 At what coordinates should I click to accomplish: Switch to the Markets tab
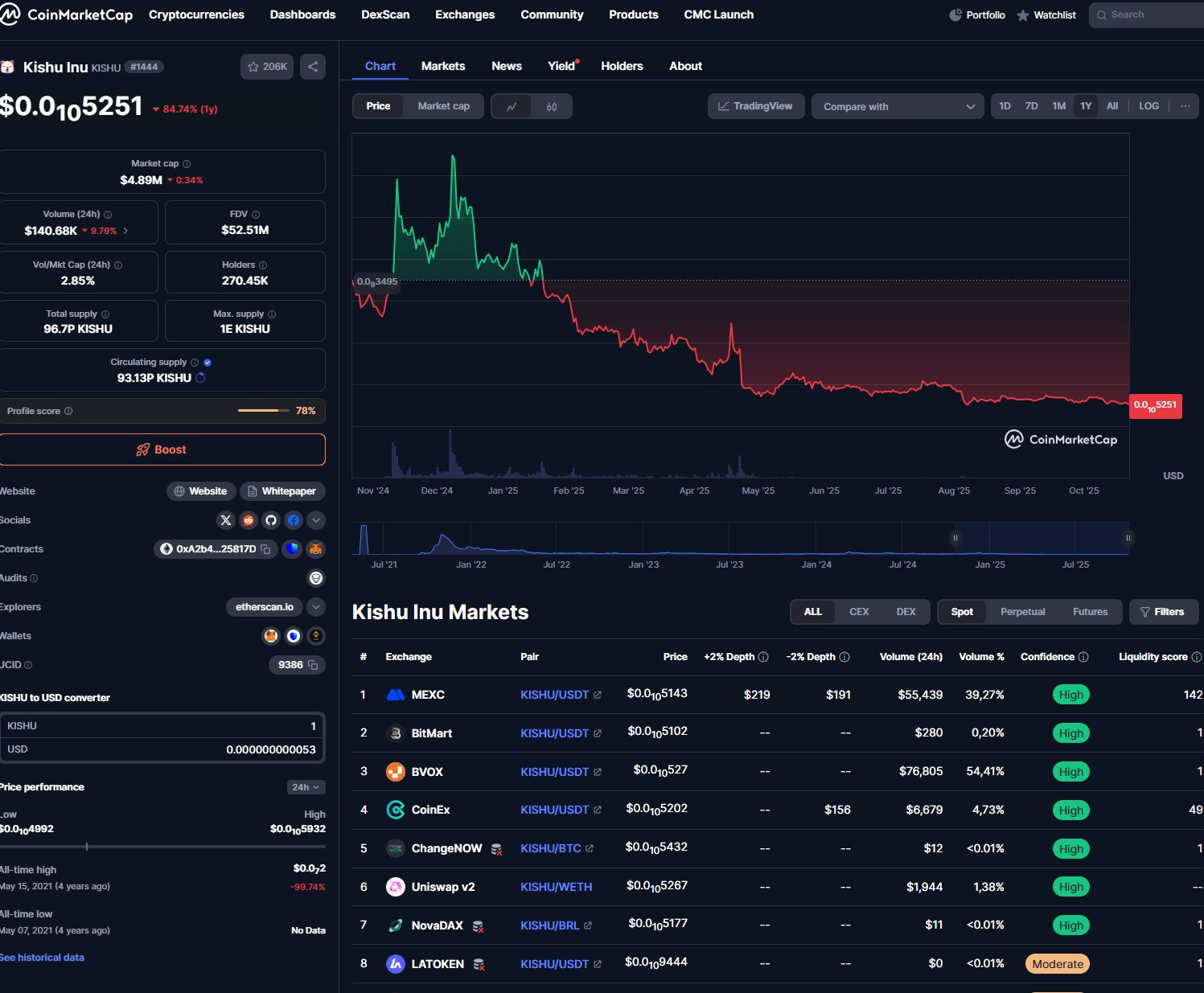coord(443,66)
